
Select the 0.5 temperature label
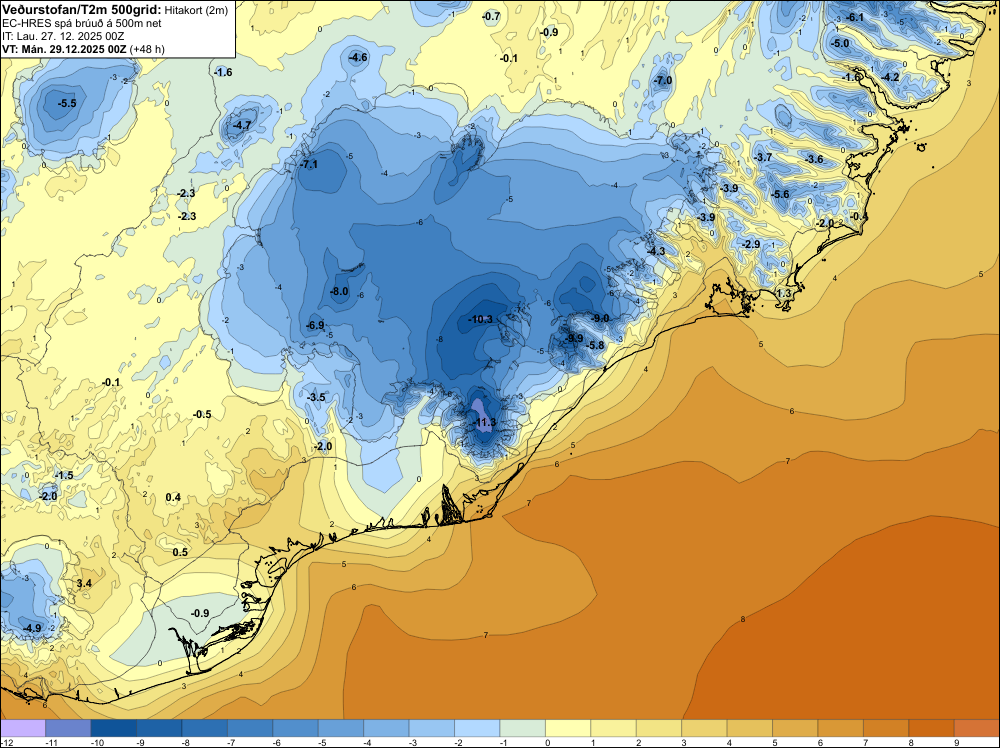(x=180, y=552)
